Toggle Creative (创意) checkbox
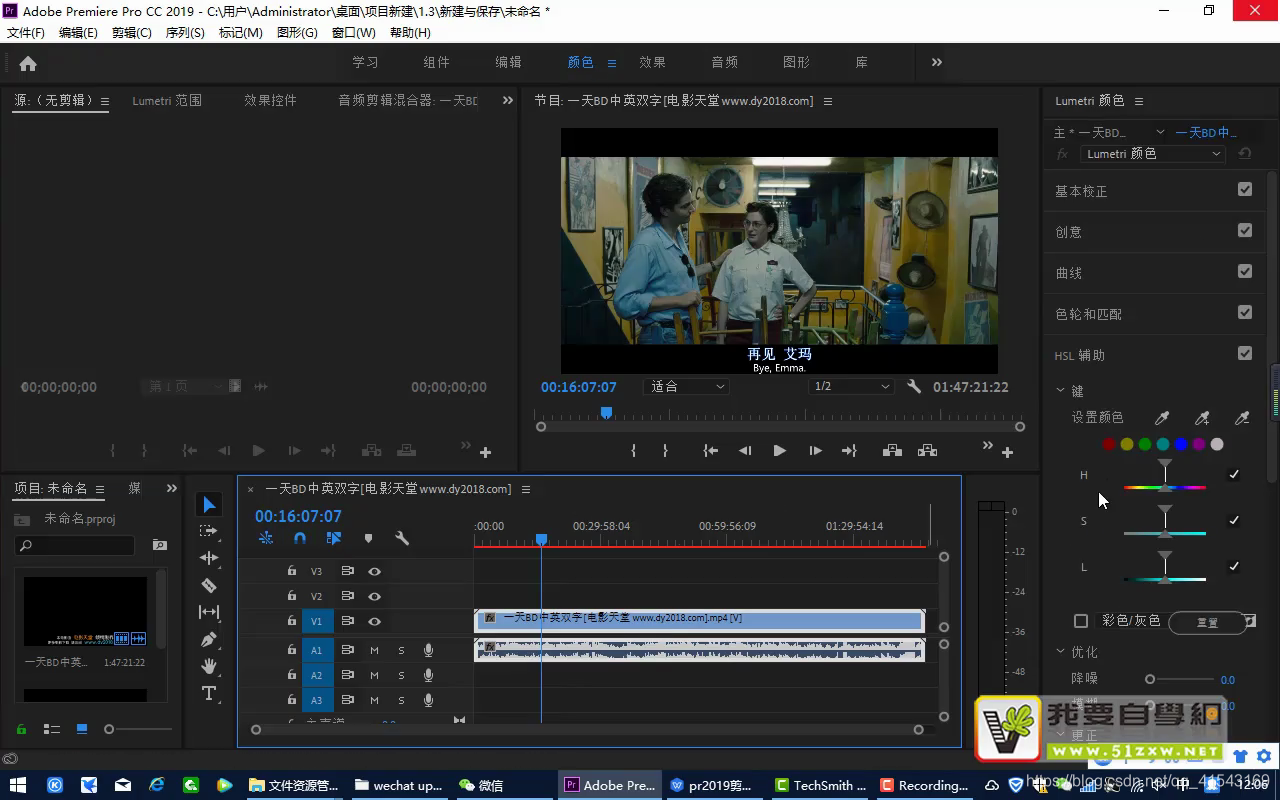 (x=1245, y=230)
